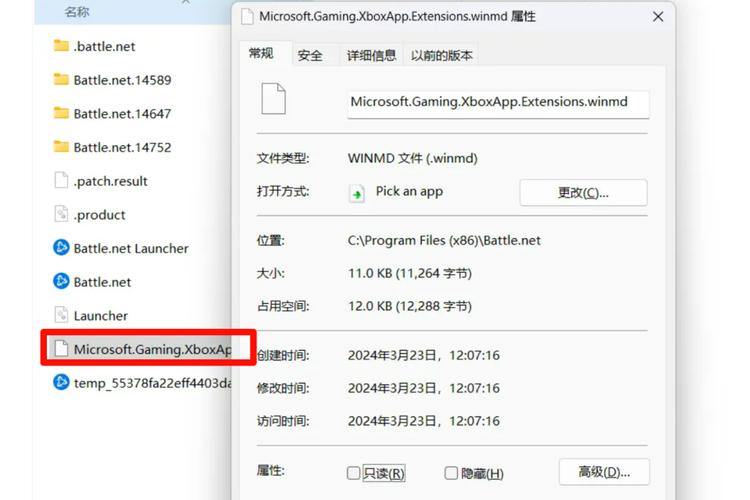Viewport: 750px width, 500px height.
Task: Enable the 只读(R) read-only checkbox
Action: pyautogui.click(x=353, y=473)
